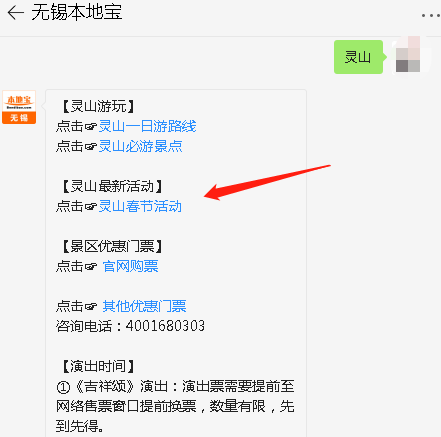Viewport: 441px width, 437px height.
Task: Open 灵山春节活动 link
Action: [x=140, y=206]
